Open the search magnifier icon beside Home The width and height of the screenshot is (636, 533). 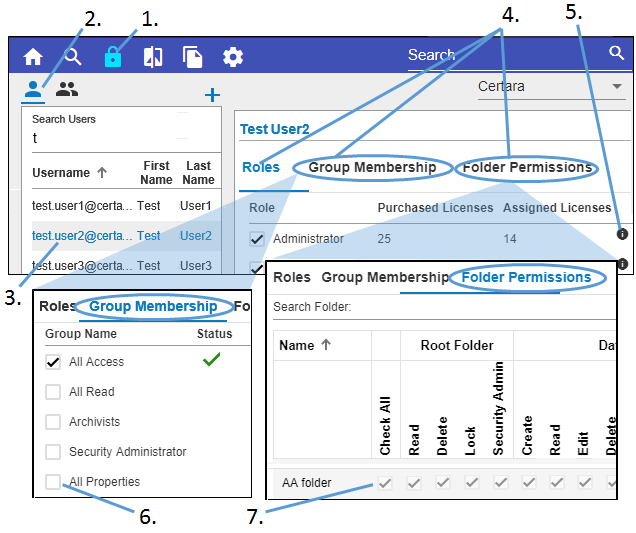coord(73,57)
